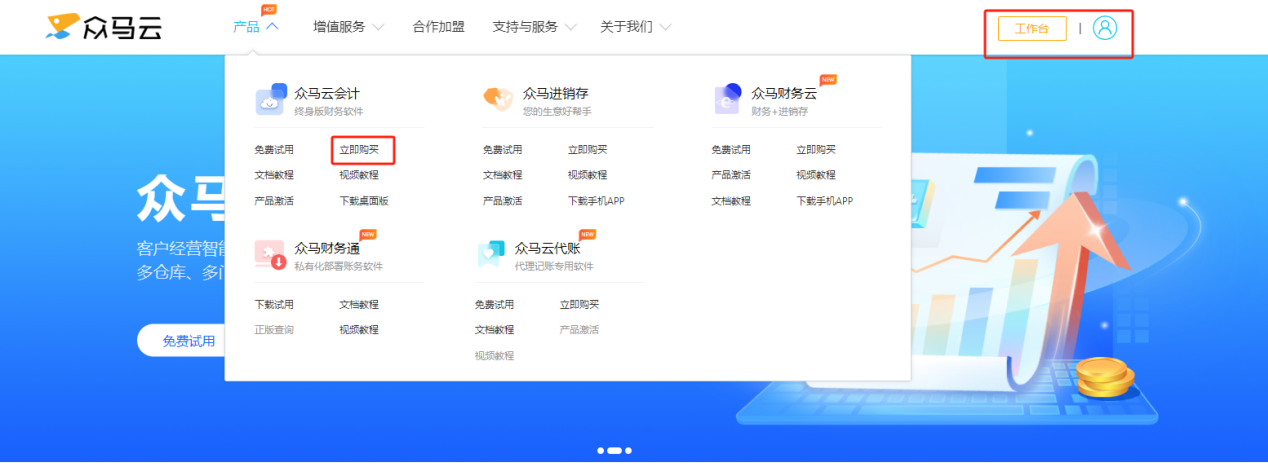Open the 工作台 workbench button

(x=1032, y=28)
